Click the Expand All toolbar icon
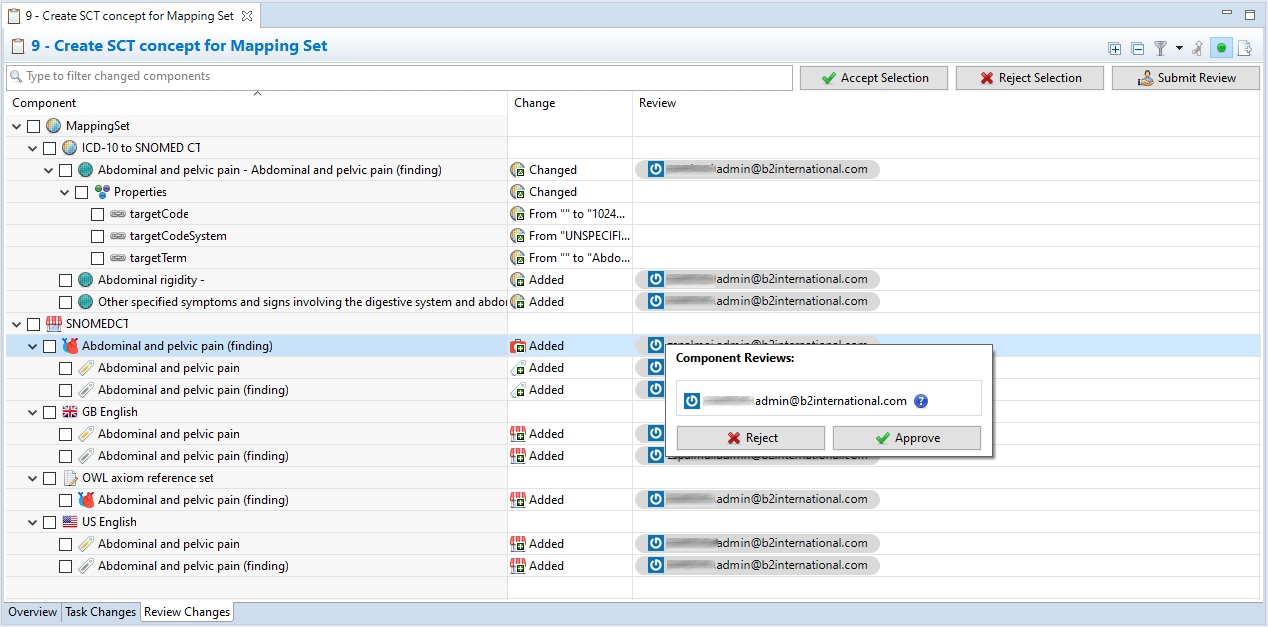 (x=1115, y=48)
